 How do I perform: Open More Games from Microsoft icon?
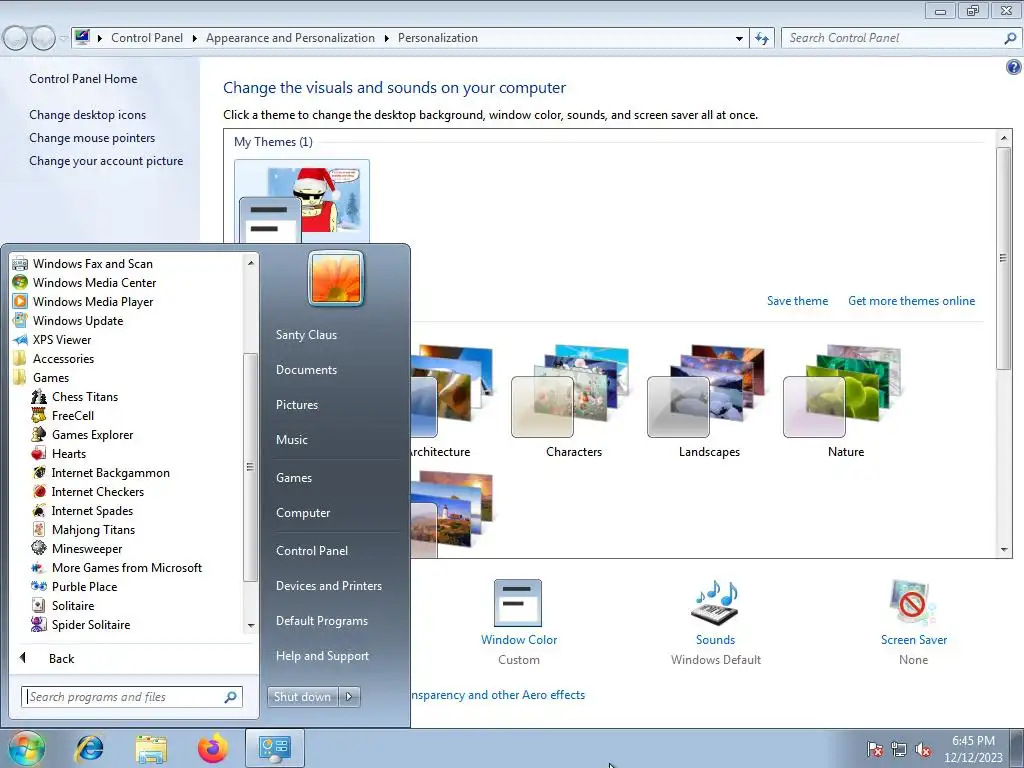[x=39, y=568]
